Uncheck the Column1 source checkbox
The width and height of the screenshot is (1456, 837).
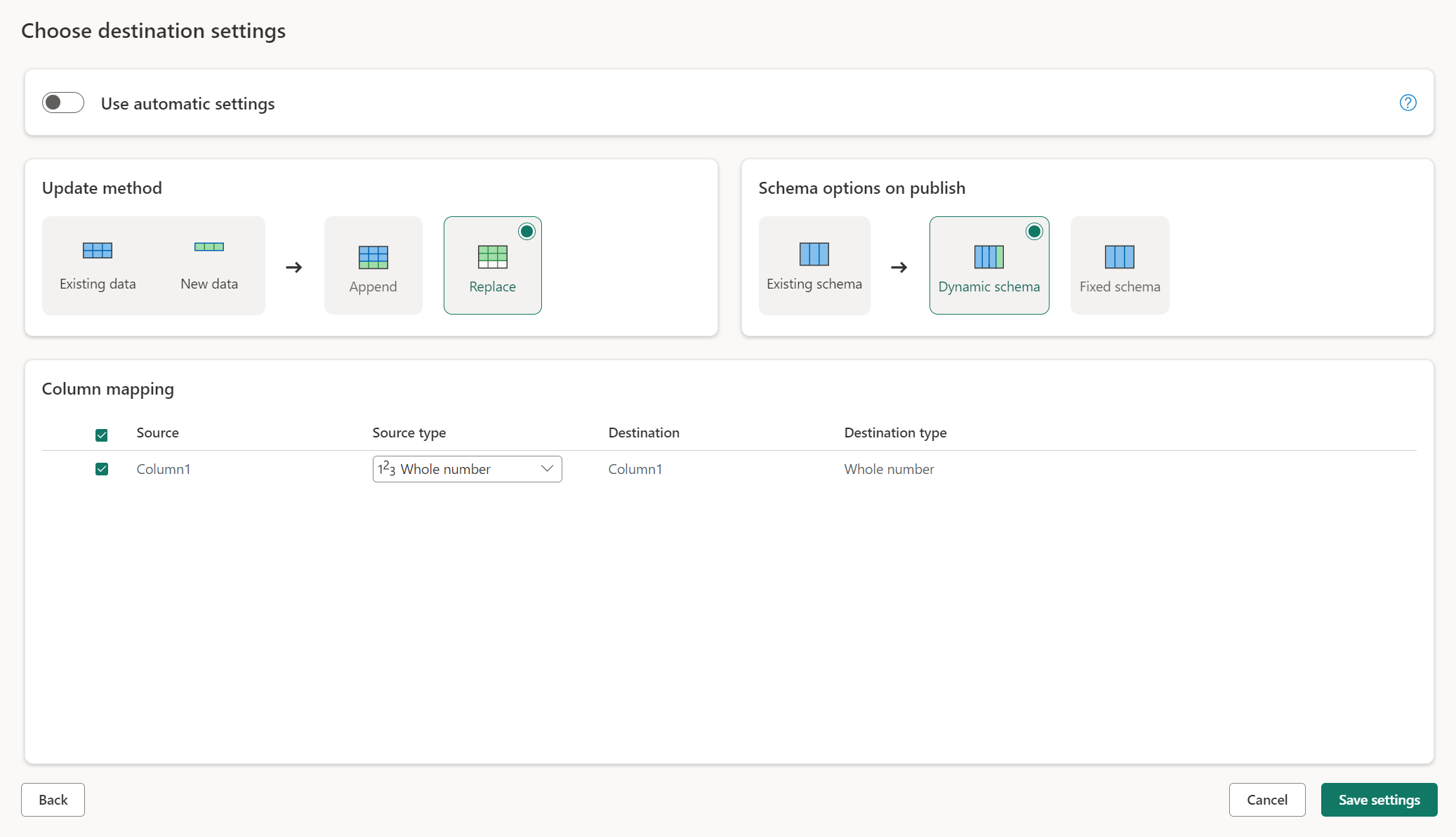[x=101, y=469]
